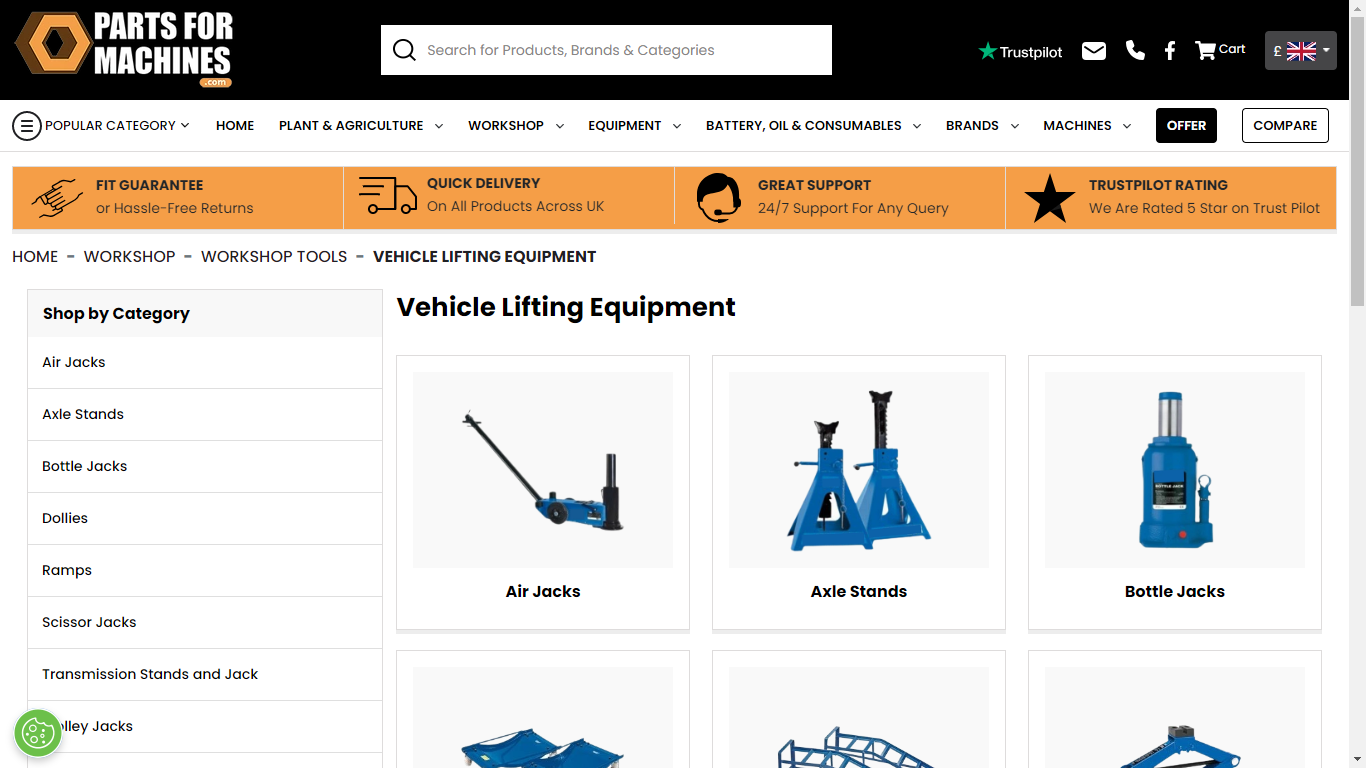
Task: Click the phone icon in header
Action: (1135, 50)
